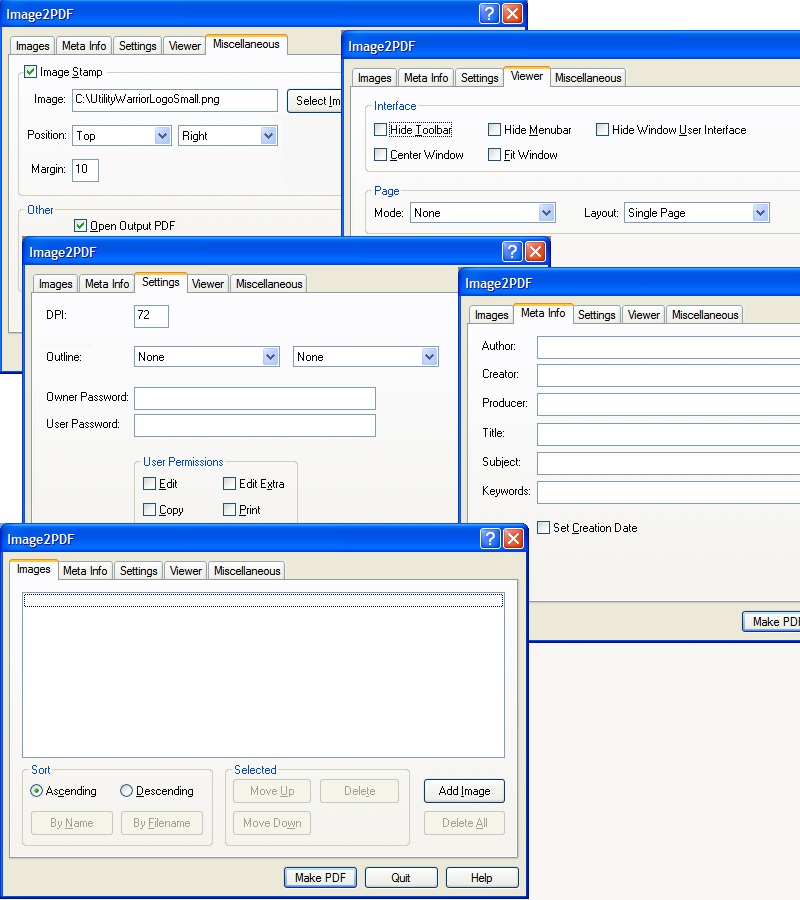Enable Center Window checkbox
Viewport: 800px width, 900px height.
click(380, 154)
